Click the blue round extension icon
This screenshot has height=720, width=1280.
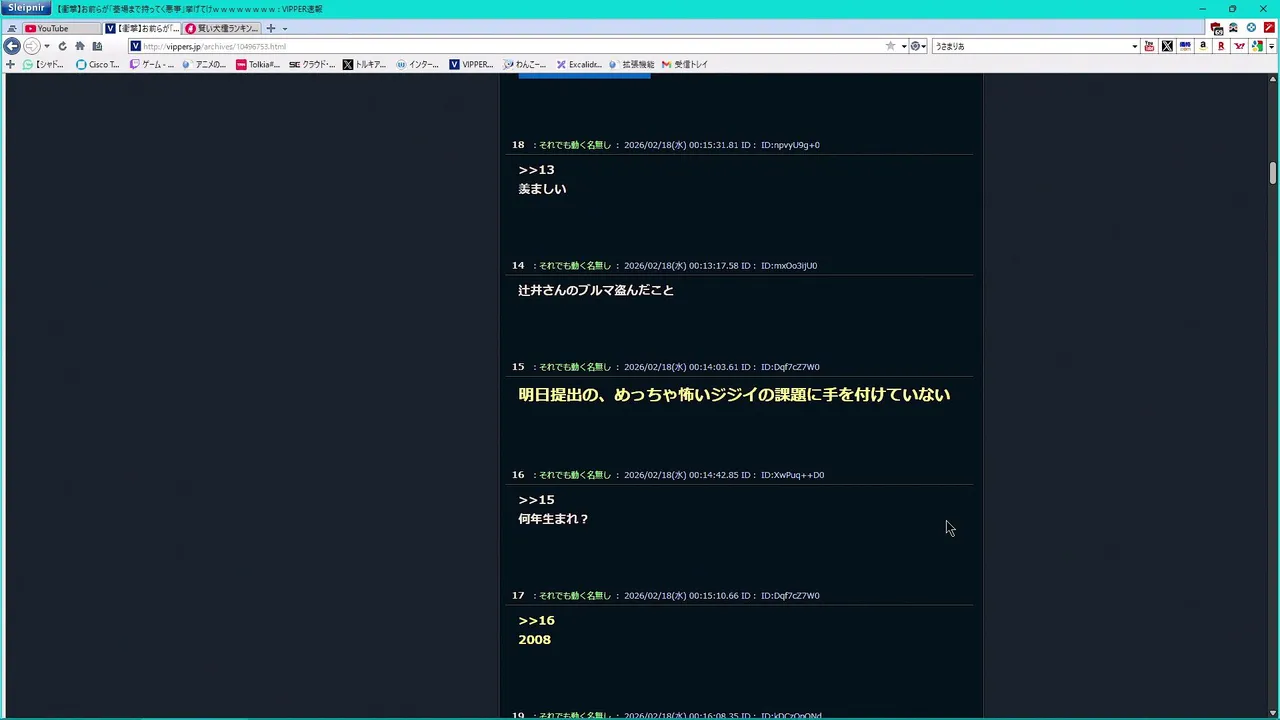[x=1251, y=28]
